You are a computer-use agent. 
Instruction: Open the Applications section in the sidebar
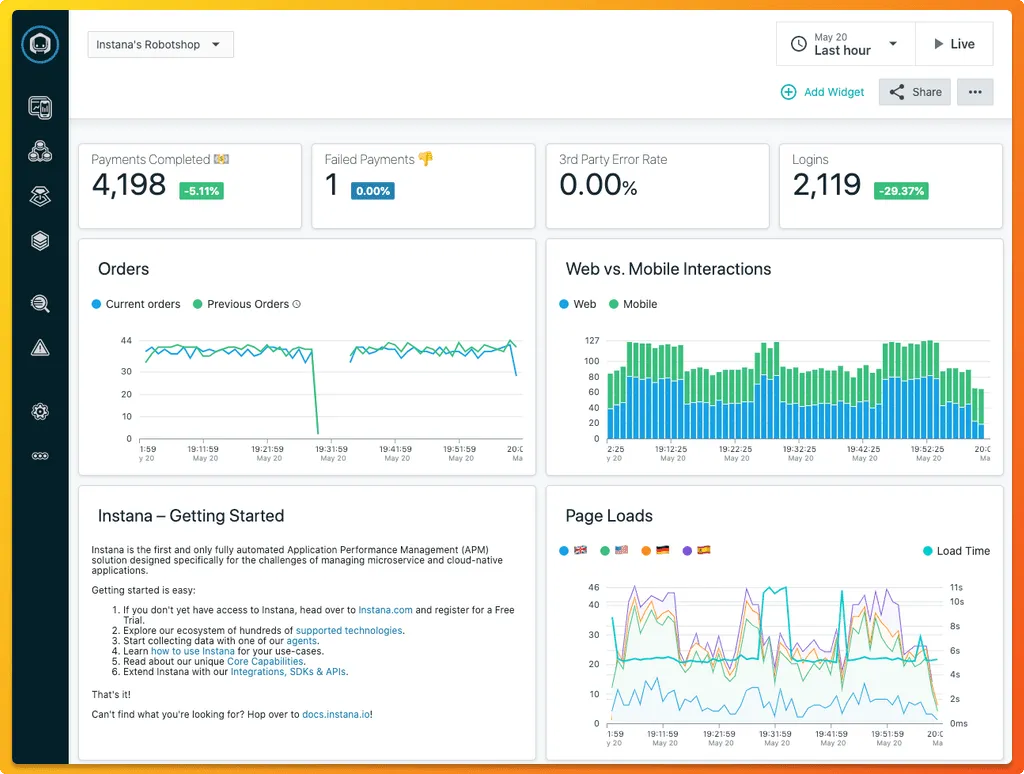(40, 149)
